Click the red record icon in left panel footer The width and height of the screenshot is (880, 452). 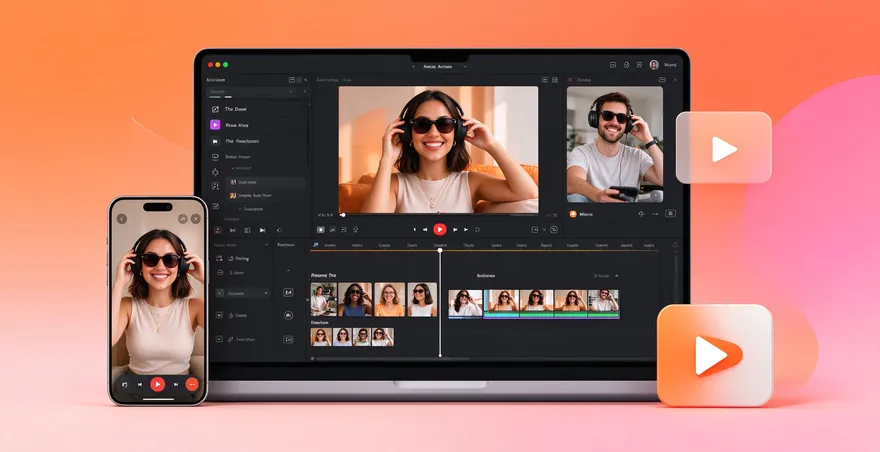tap(217, 230)
